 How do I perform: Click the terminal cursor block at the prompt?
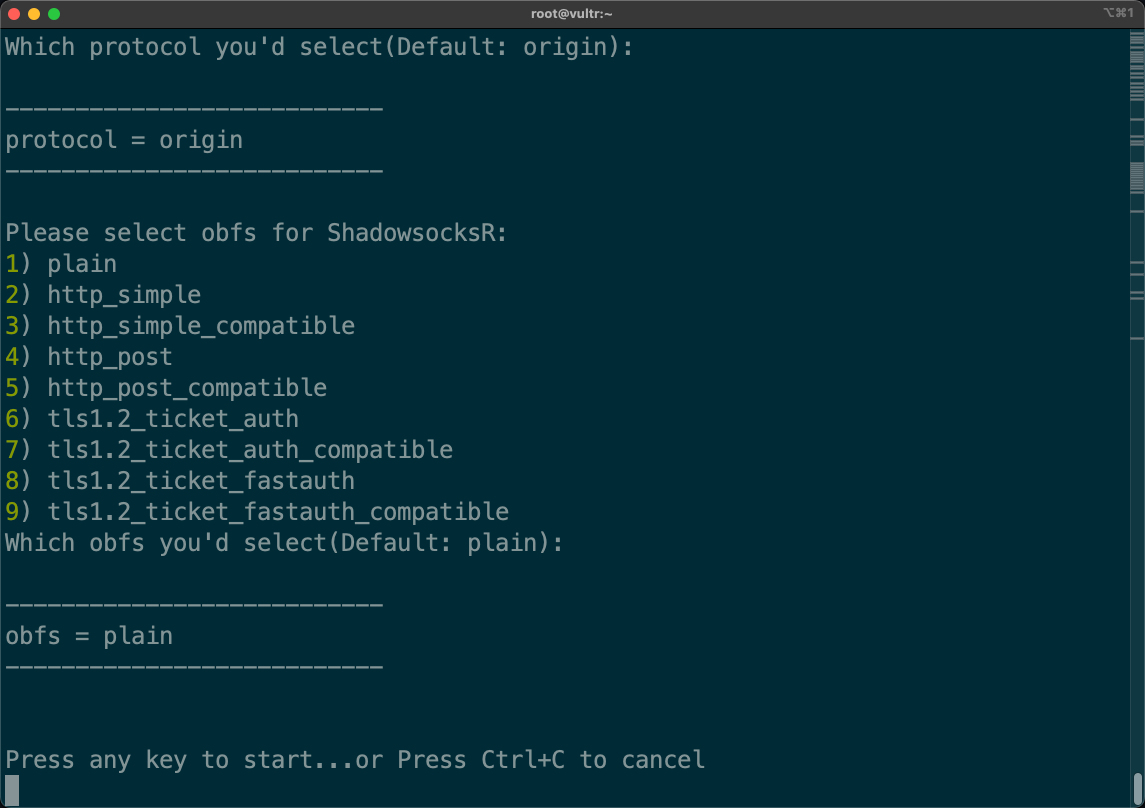pos(12,790)
